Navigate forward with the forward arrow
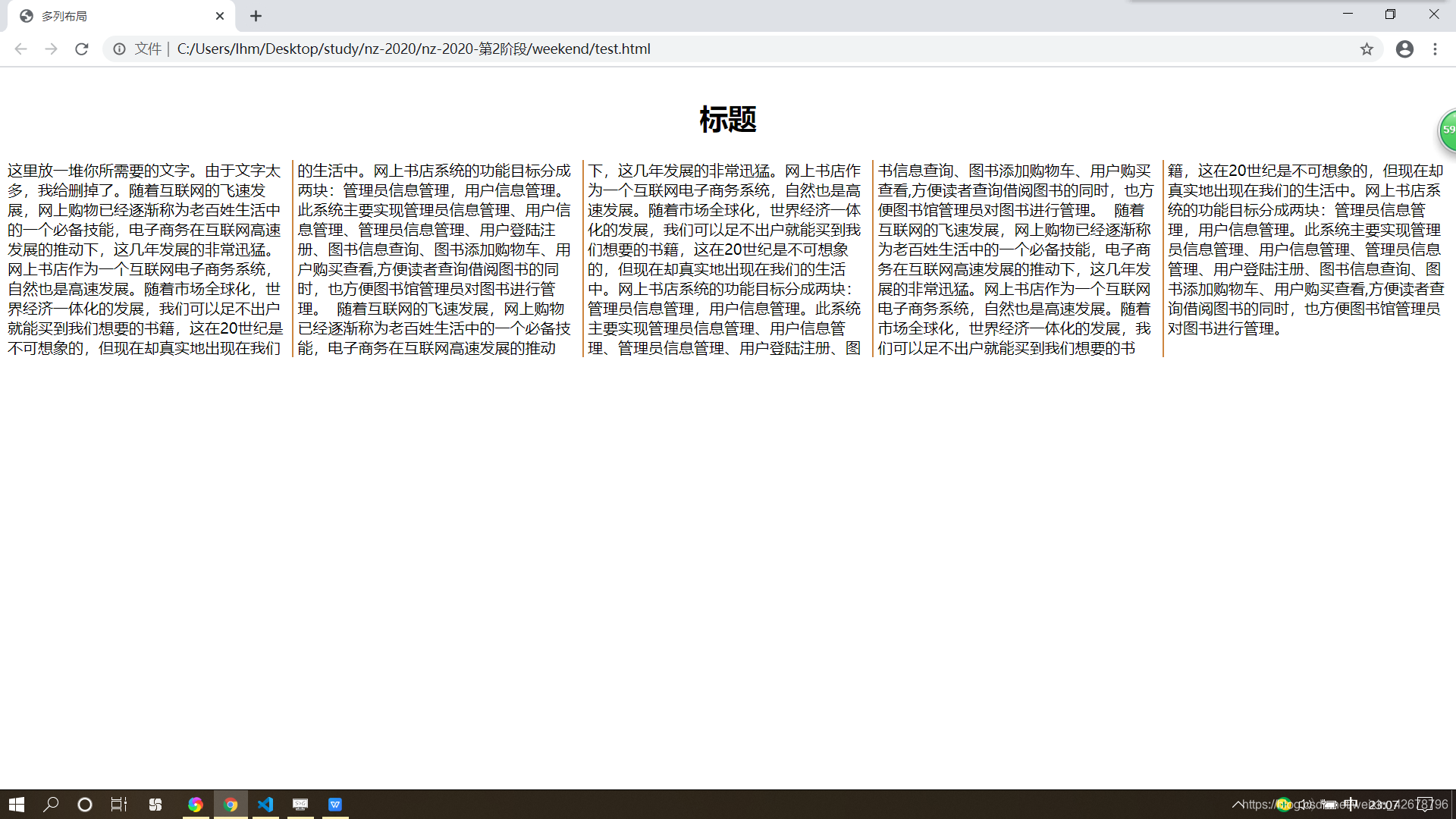The image size is (1456, 819). (51, 49)
